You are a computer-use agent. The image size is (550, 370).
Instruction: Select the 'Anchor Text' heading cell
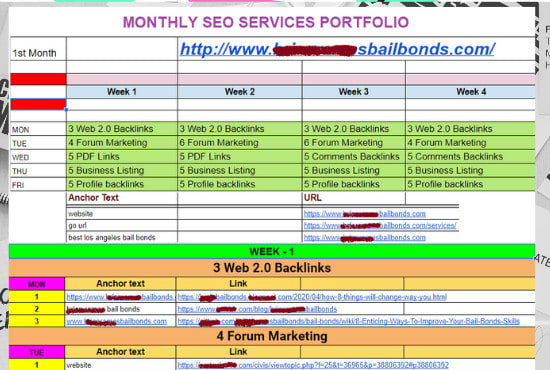(122, 198)
